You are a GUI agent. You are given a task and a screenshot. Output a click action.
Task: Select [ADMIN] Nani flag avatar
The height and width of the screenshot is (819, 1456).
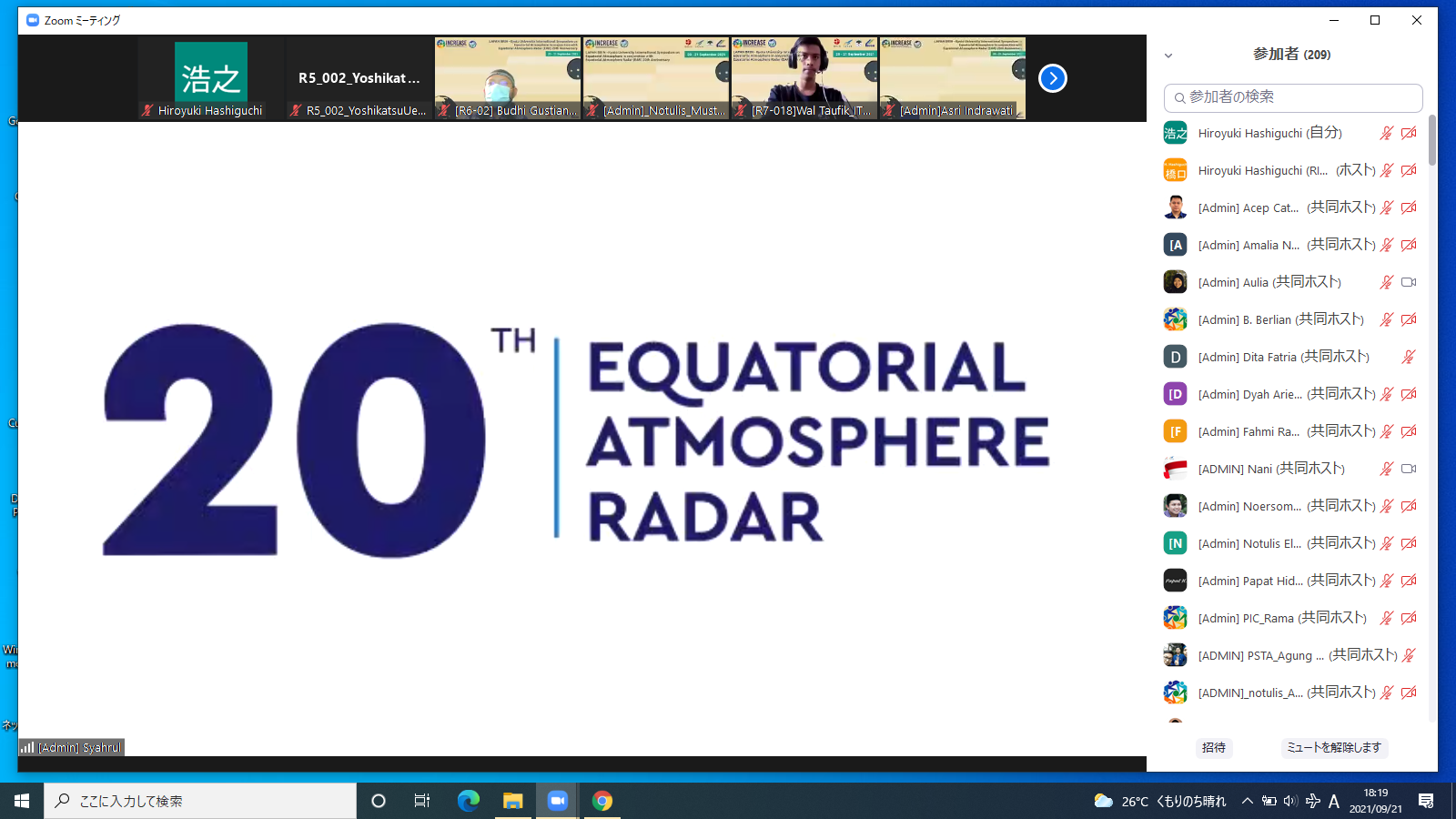point(1175,469)
